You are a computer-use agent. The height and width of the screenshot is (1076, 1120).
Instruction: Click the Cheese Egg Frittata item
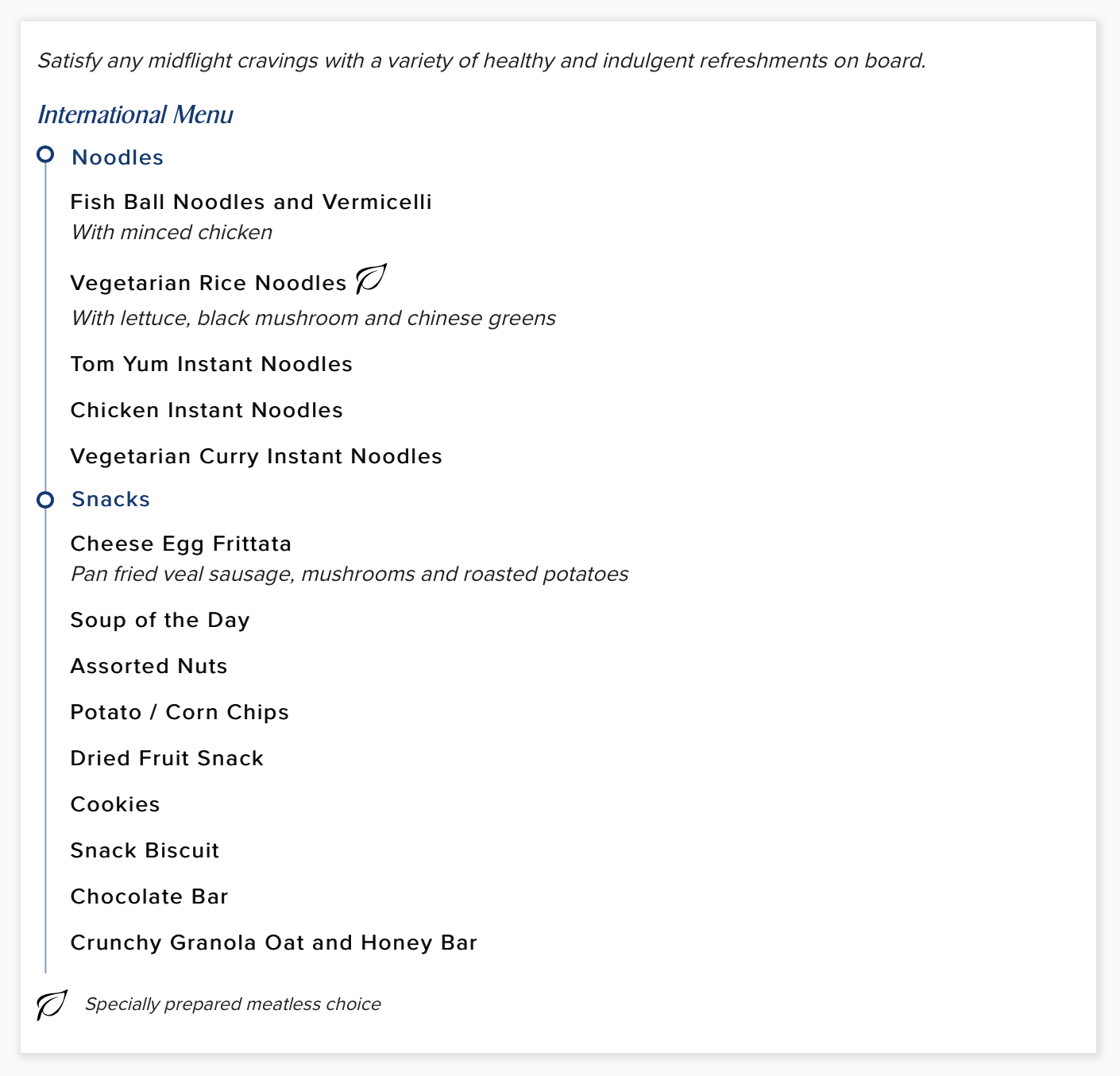[181, 544]
